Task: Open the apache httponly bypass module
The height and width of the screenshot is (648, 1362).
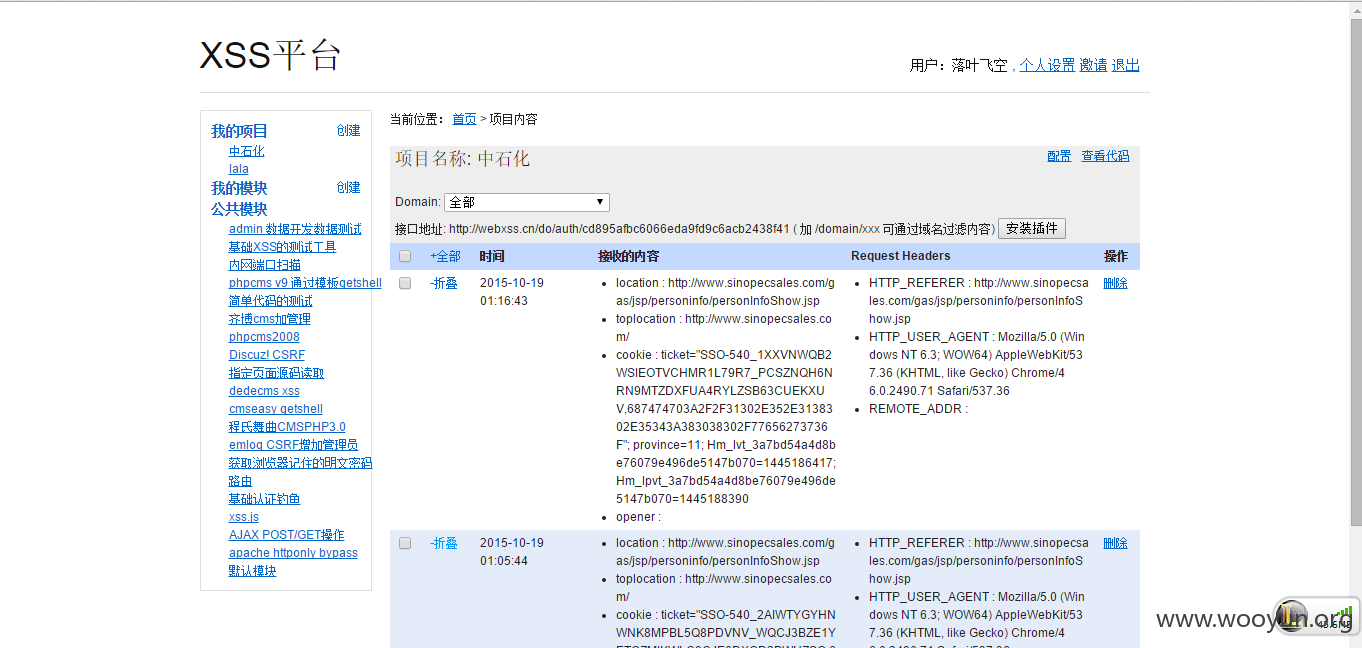Action: [293, 553]
